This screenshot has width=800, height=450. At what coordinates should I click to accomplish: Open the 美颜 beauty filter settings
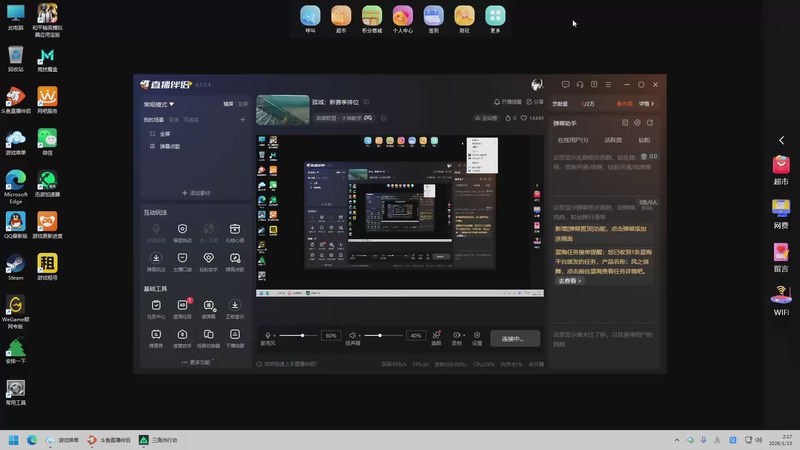point(436,338)
